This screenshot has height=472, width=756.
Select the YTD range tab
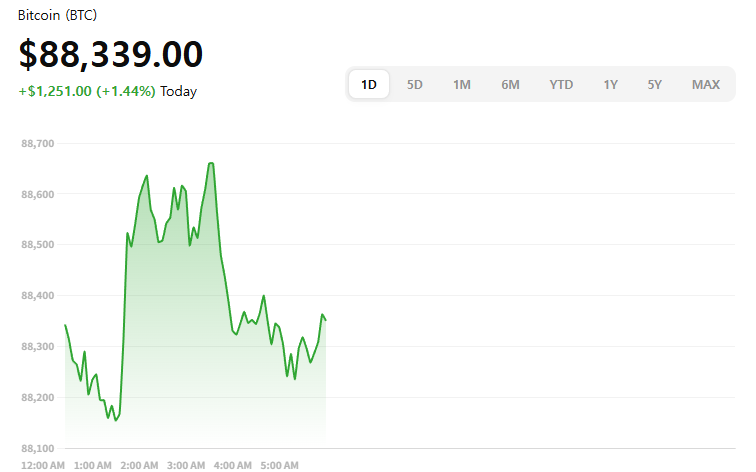pyautogui.click(x=561, y=85)
